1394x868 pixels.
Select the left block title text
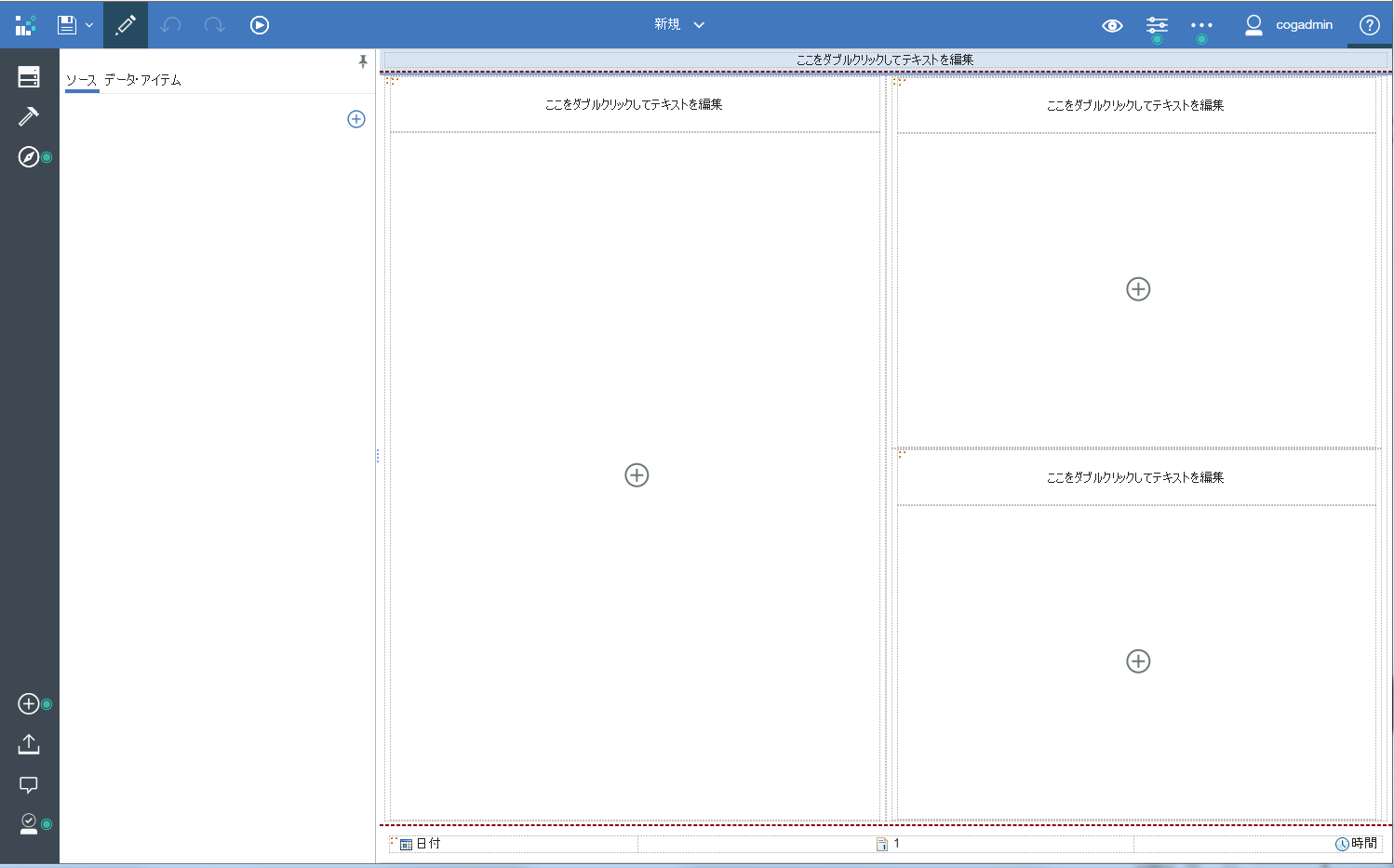click(x=634, y=104)
